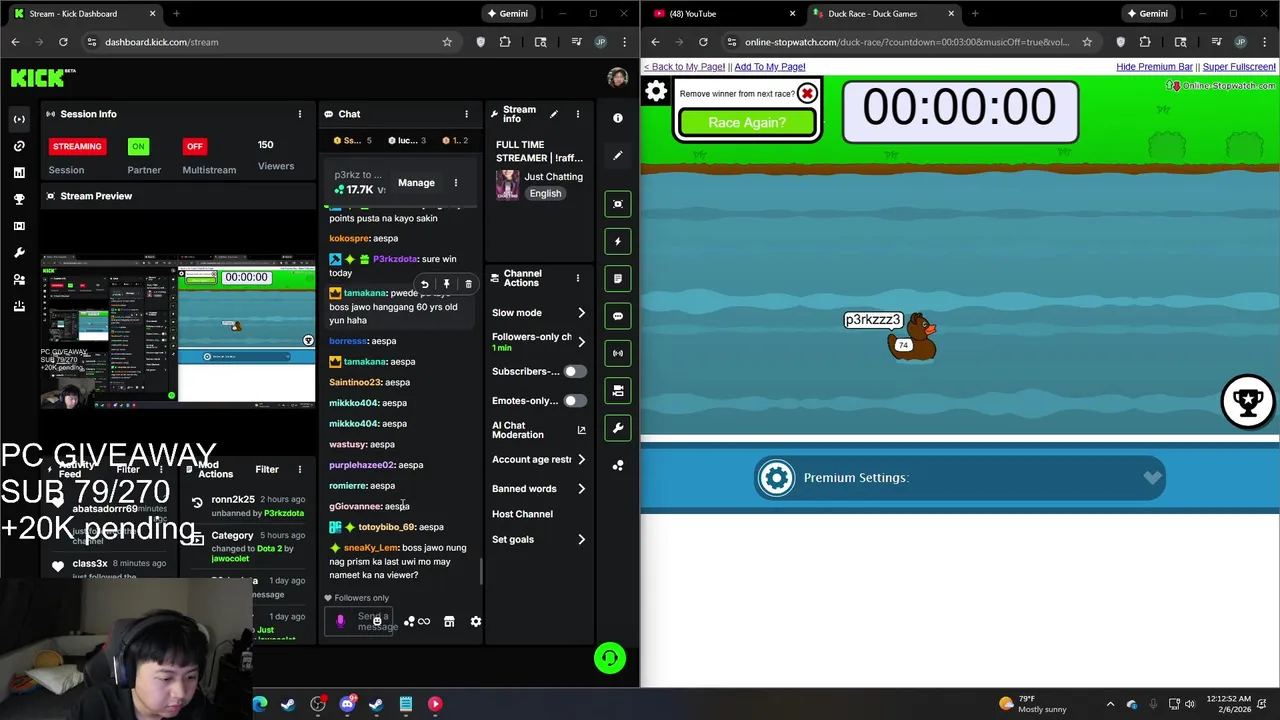Click the chat panel scrollbar

tap(481, 572)
